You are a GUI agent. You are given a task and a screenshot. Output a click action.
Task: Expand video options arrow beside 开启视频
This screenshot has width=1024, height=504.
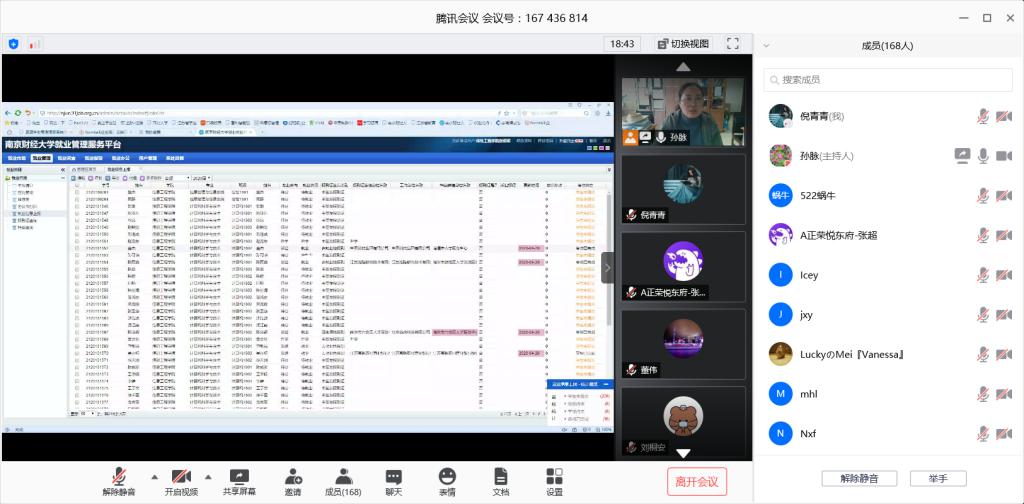pyautogui.click(x=208, y=476)
